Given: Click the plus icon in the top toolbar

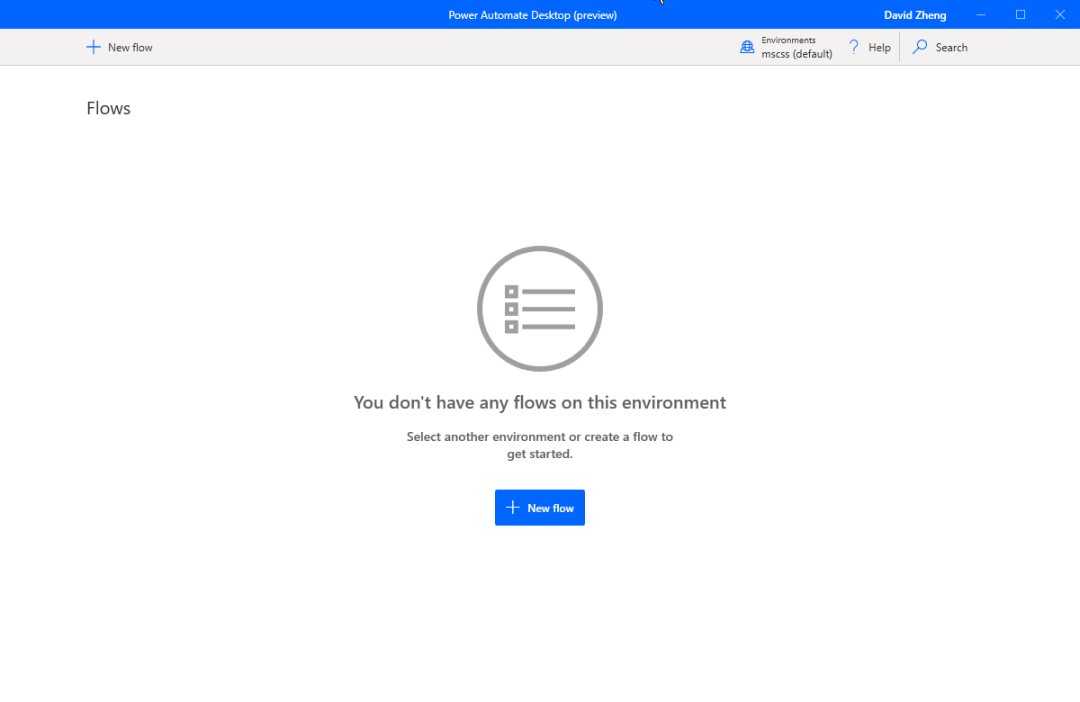Looking at the screenshot, I should tap(93, 47).
